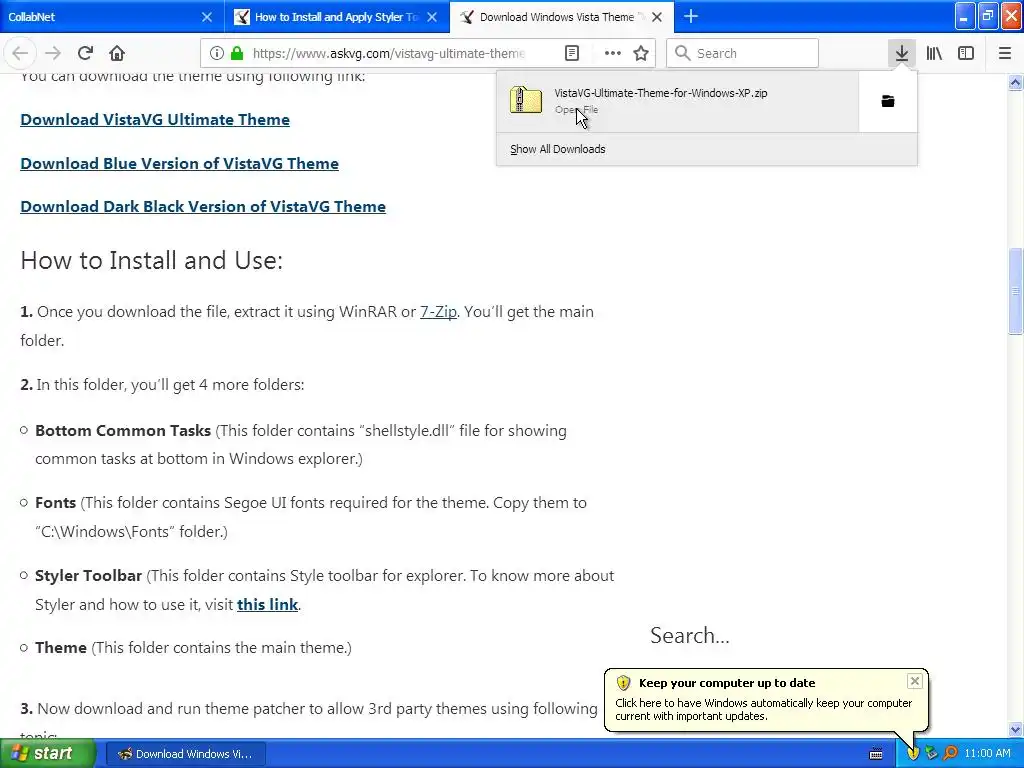The width and height of the screenshot is (1024, 768).
Task: Close the Styler Toolbar tab
Action: [432, 17]
